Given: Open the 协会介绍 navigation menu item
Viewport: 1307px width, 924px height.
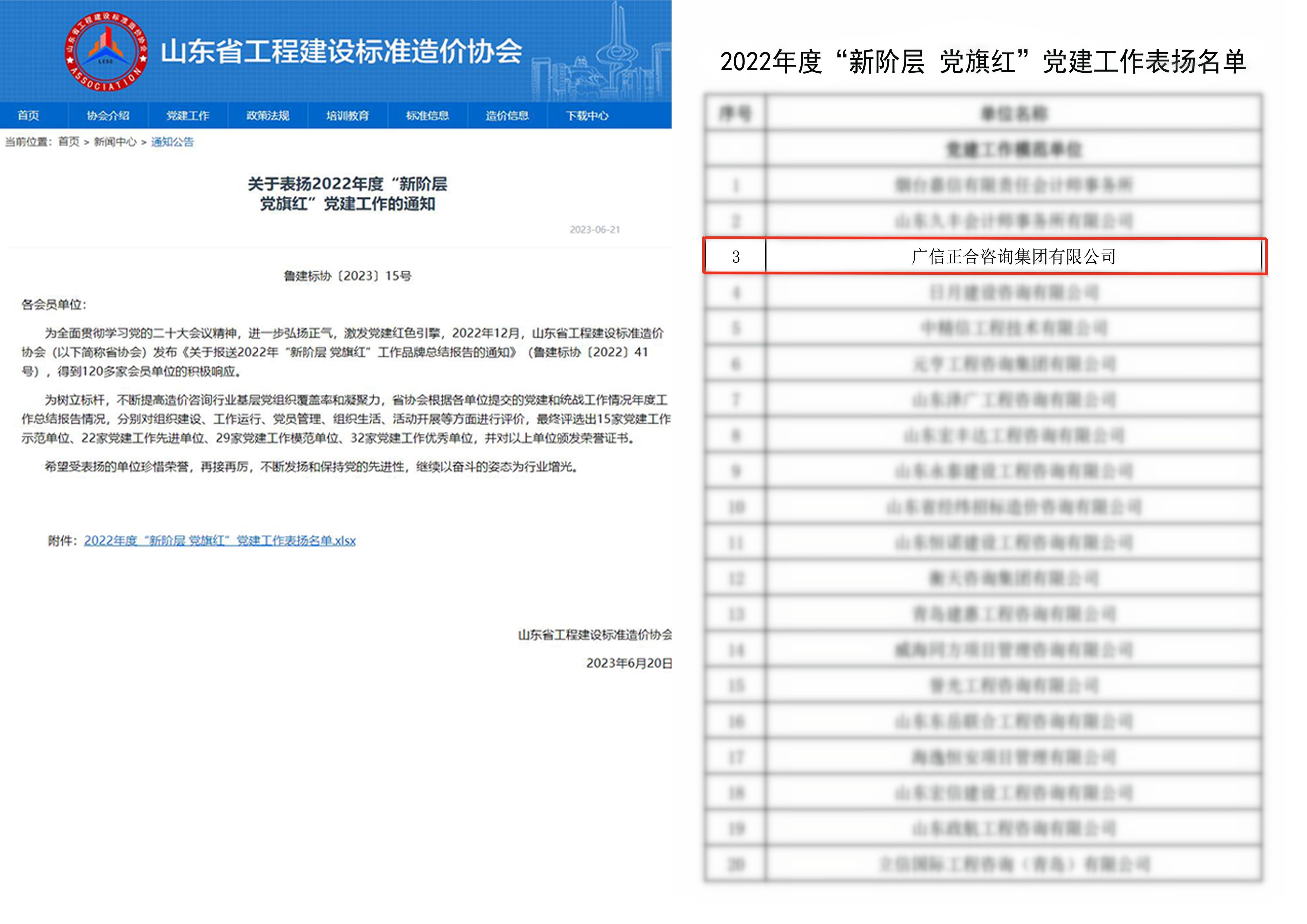Looking at the screenshot, I should pyautogui.click(x=108, y=115).
